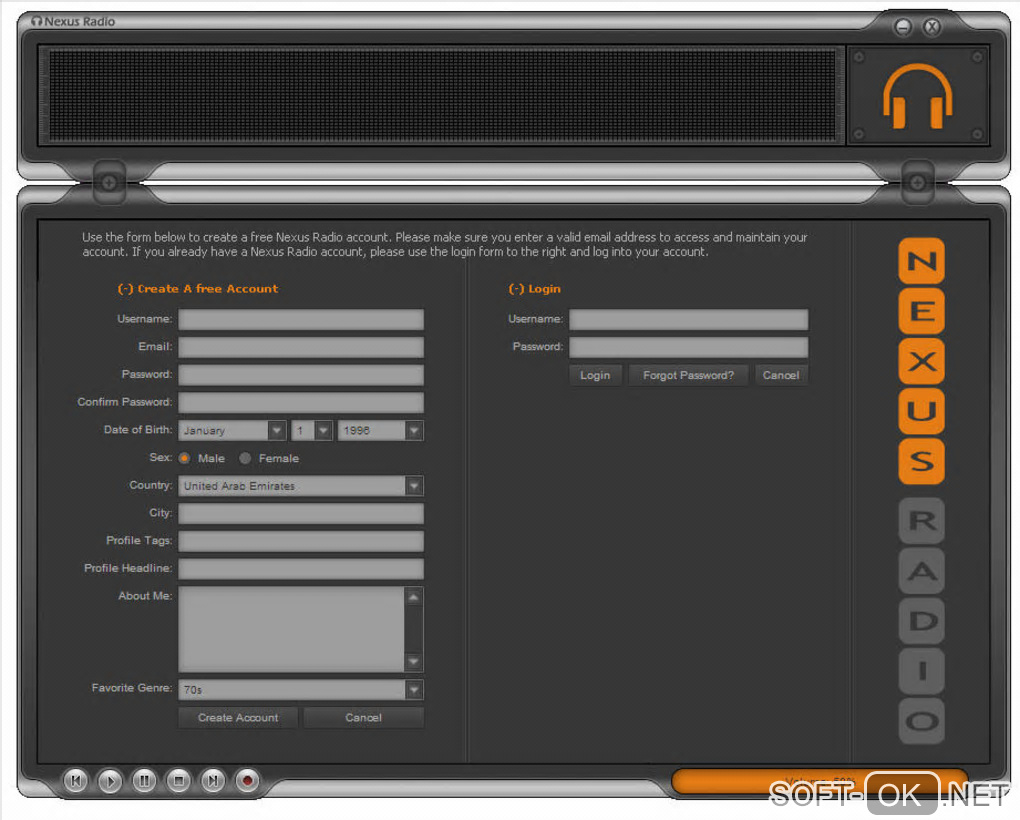Image resolution: width=1020 pixels, height=820 pixels.
Task: Cancel the account creation form
Action: point(364,718)
